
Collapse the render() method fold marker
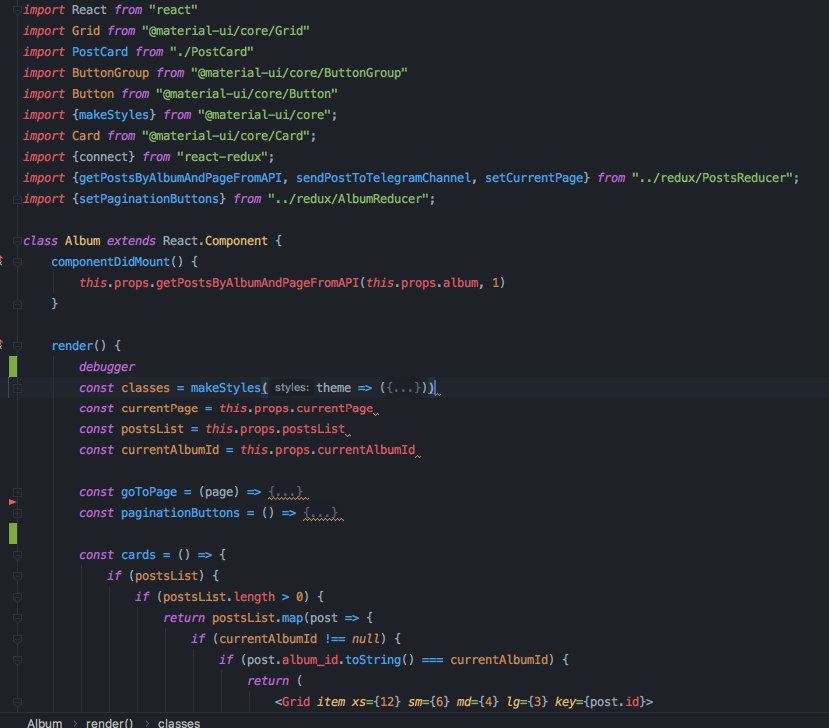[x=17, y=346]
